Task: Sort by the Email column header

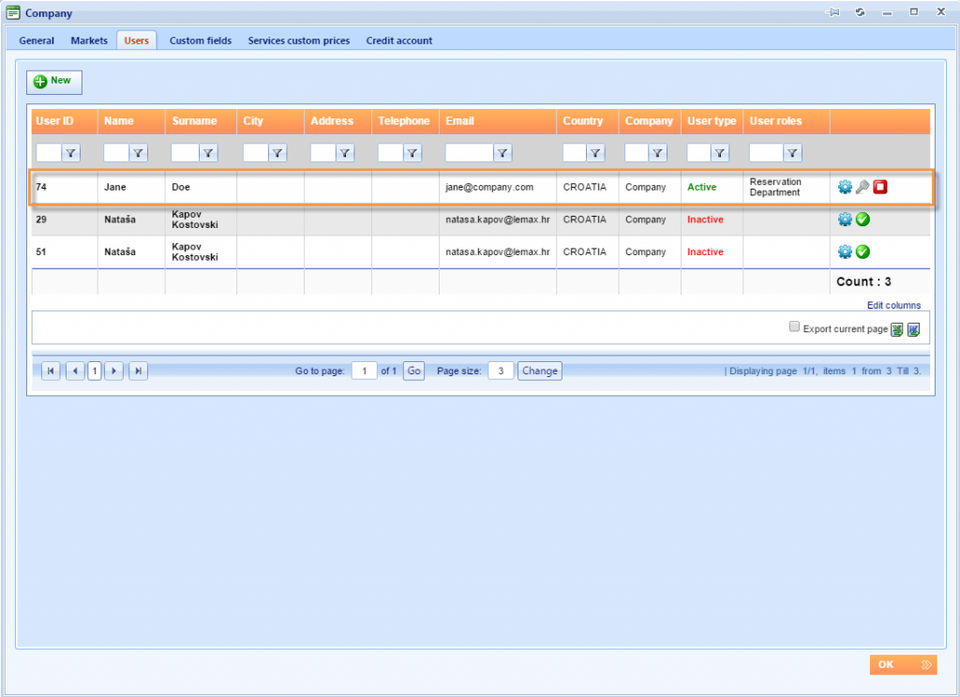Action: (x=460, y=121)
